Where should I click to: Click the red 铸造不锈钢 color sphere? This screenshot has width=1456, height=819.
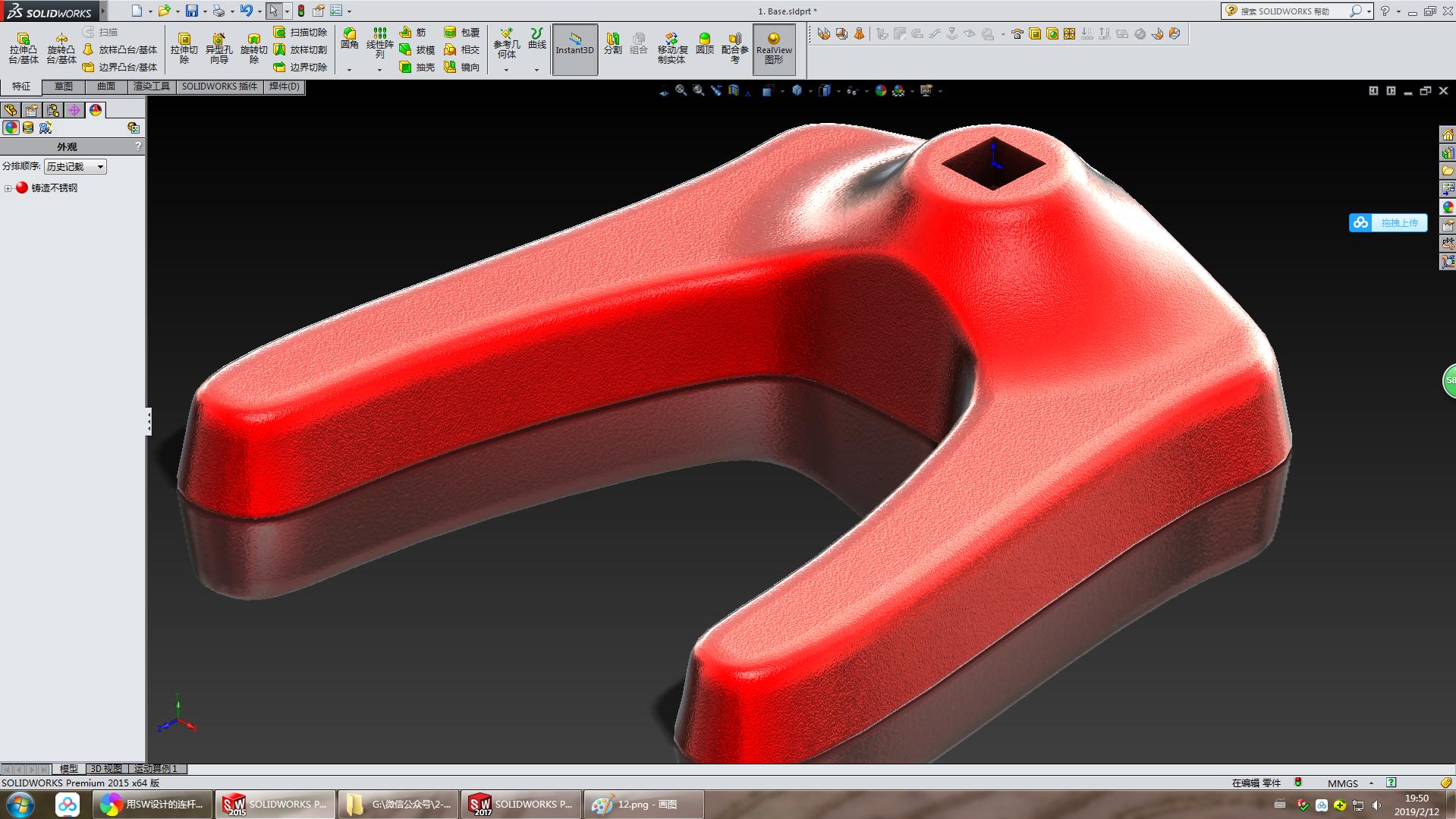23,187
